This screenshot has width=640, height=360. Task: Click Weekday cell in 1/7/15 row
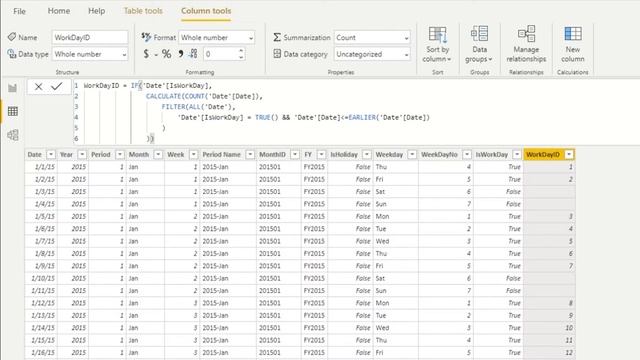pyautogui.click(x=396, y=241)
